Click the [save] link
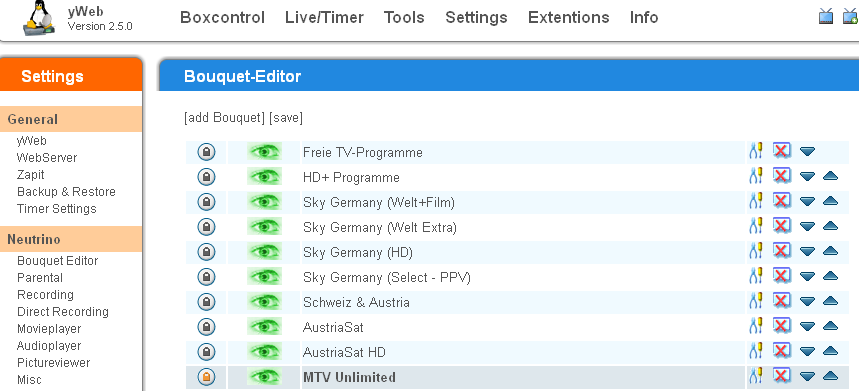 click(286, 118)
